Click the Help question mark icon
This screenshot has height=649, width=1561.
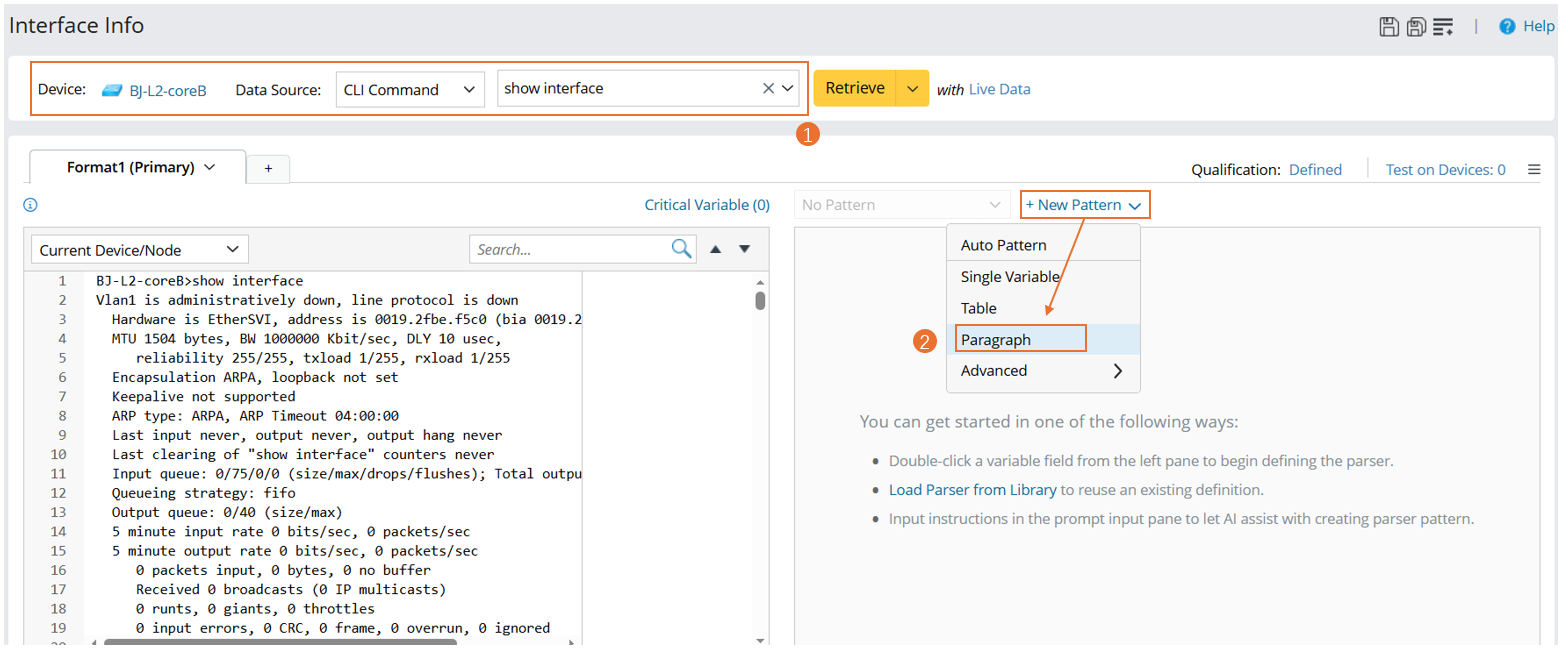click(1507, 27)
